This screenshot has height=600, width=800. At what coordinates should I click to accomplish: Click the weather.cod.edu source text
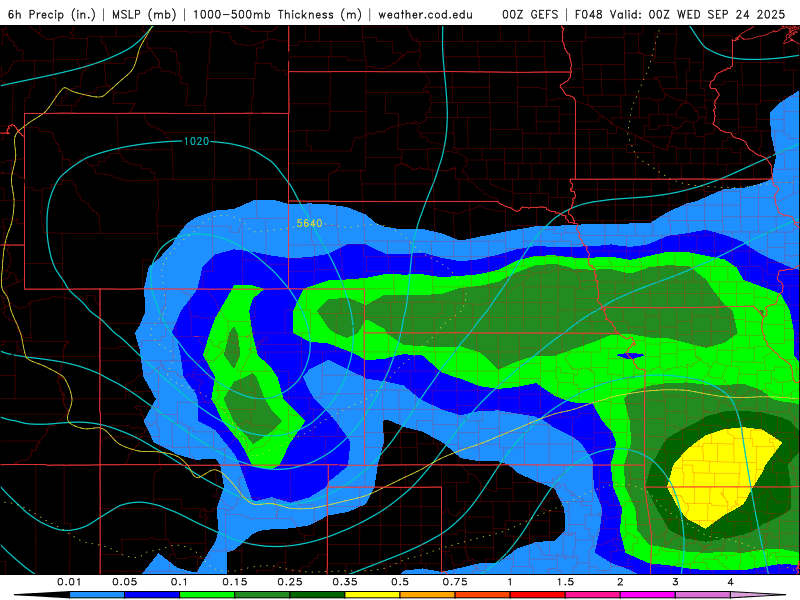click(x=425, y=14)
